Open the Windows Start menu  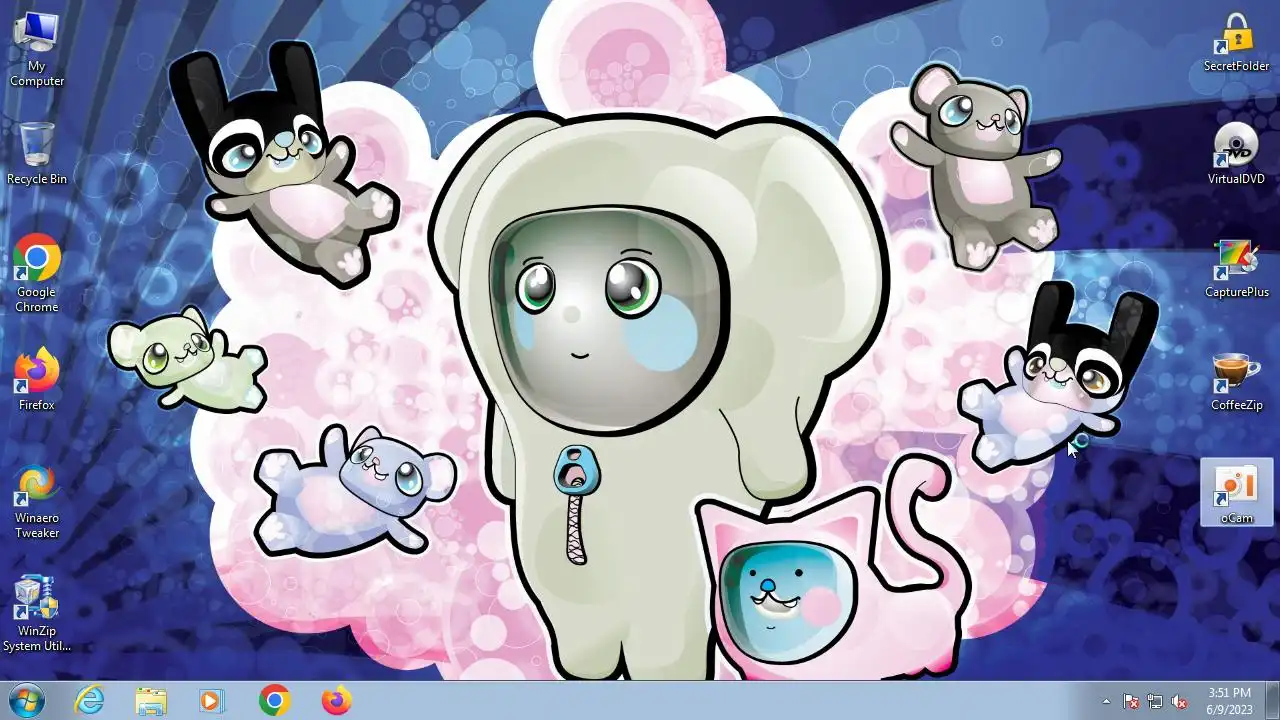coord(27,701)
